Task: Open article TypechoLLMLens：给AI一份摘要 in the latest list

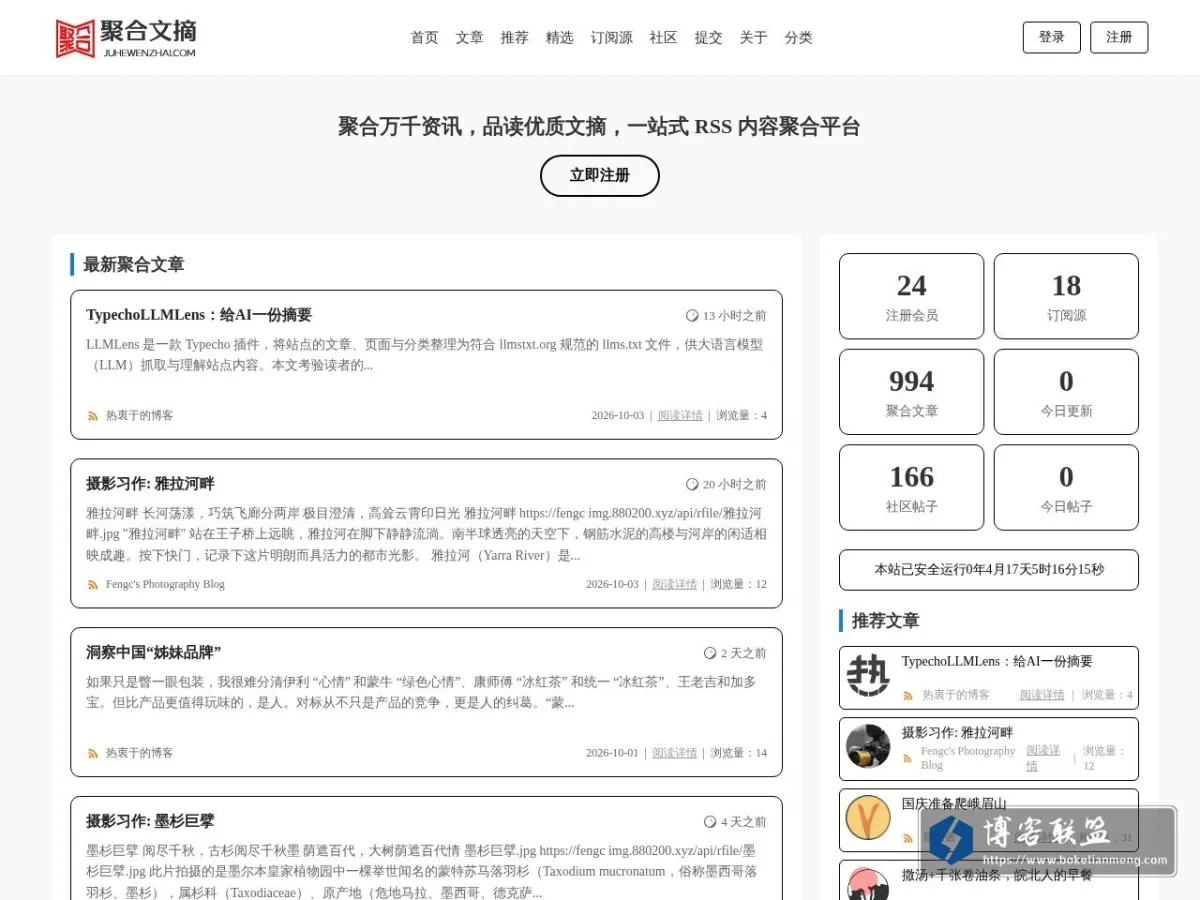Action: coord(199,315)
